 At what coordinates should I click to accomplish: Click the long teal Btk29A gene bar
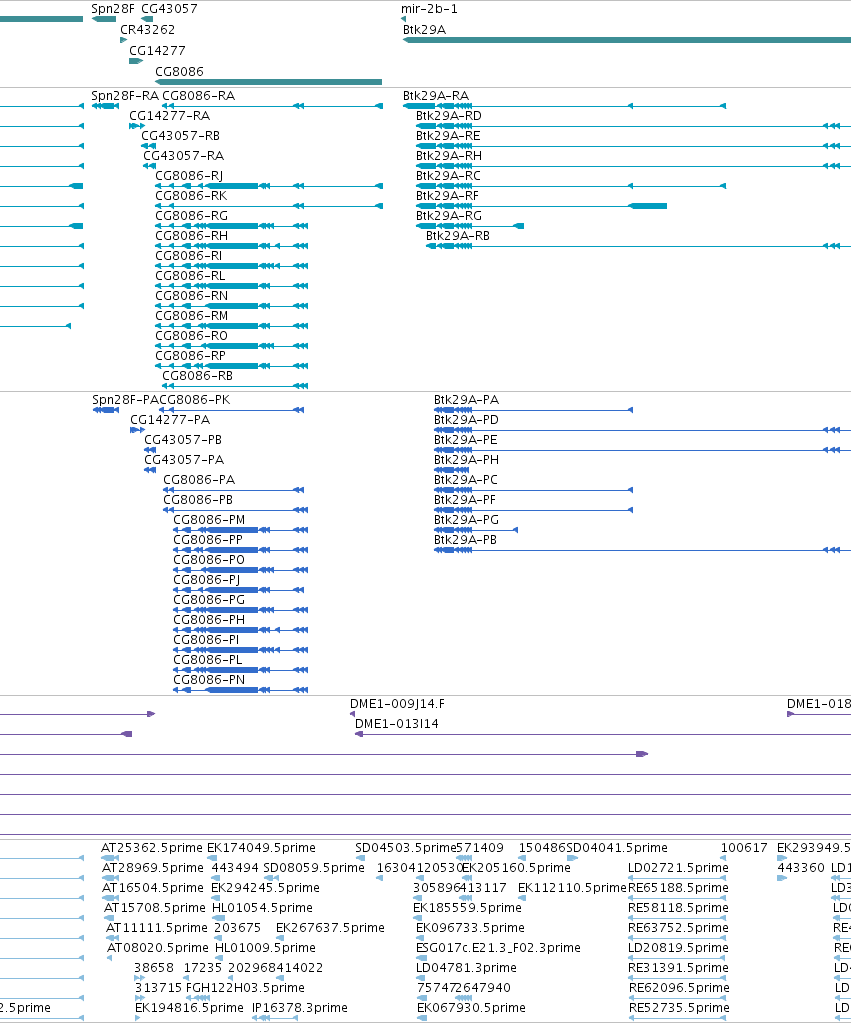click(x=627, y=40)
